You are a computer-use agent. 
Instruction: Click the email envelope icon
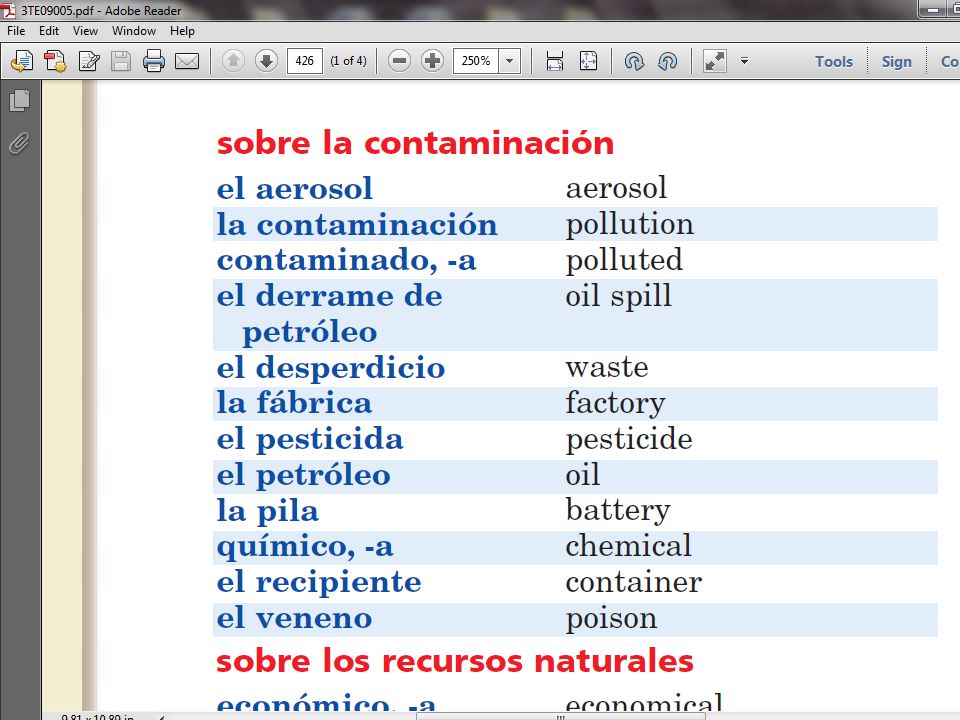pos(187,61)
